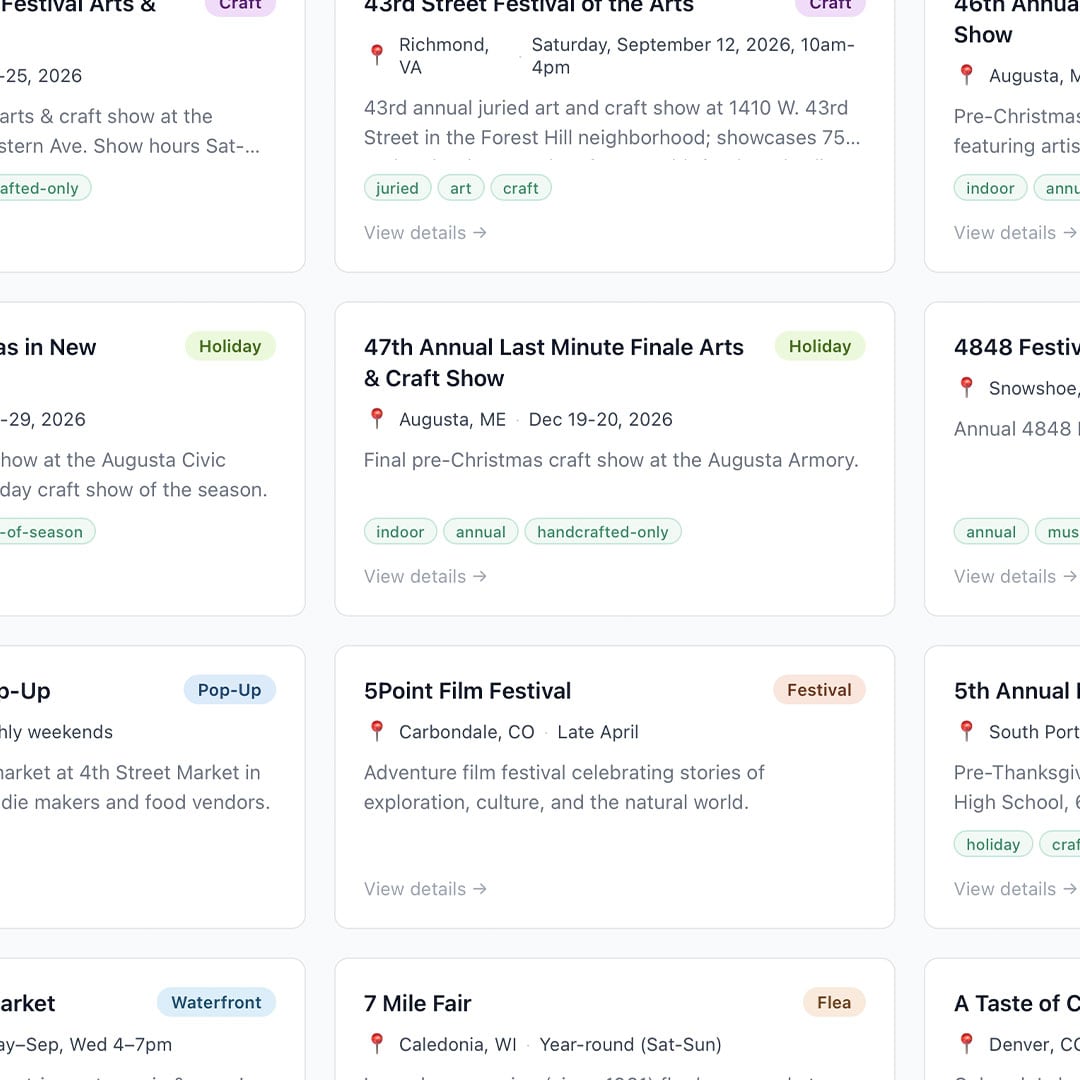Click the location pin next to Augusta, ME, Dec 19-20

pos(377,419)
